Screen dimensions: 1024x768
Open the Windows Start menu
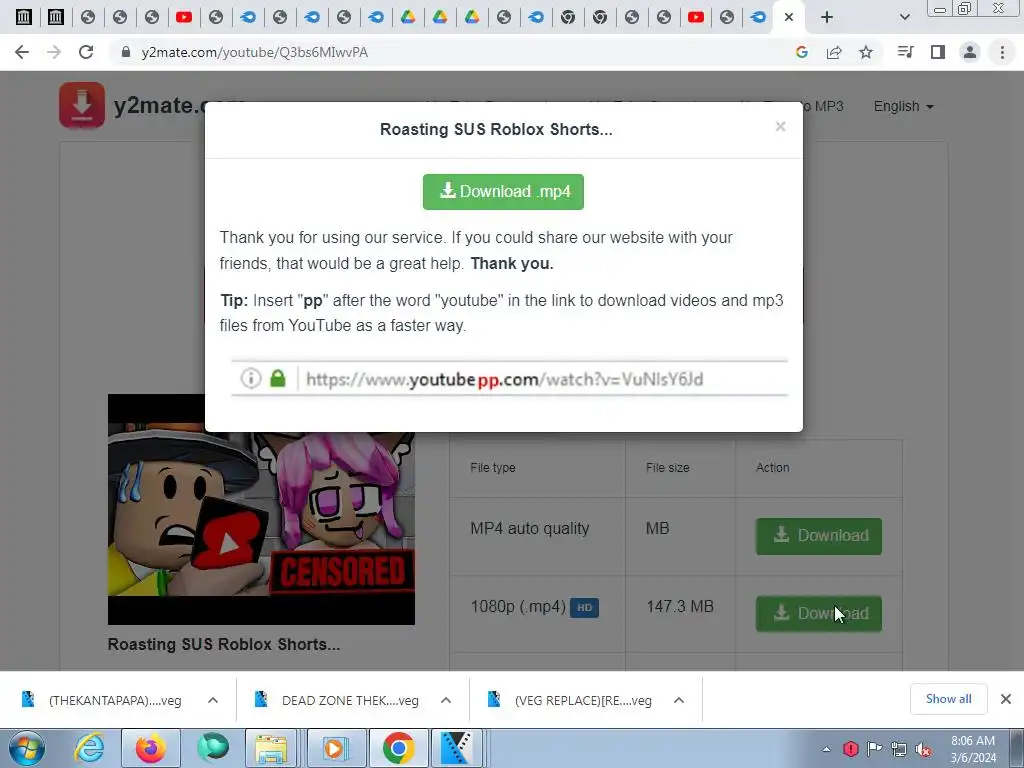(x=25, y=748)
